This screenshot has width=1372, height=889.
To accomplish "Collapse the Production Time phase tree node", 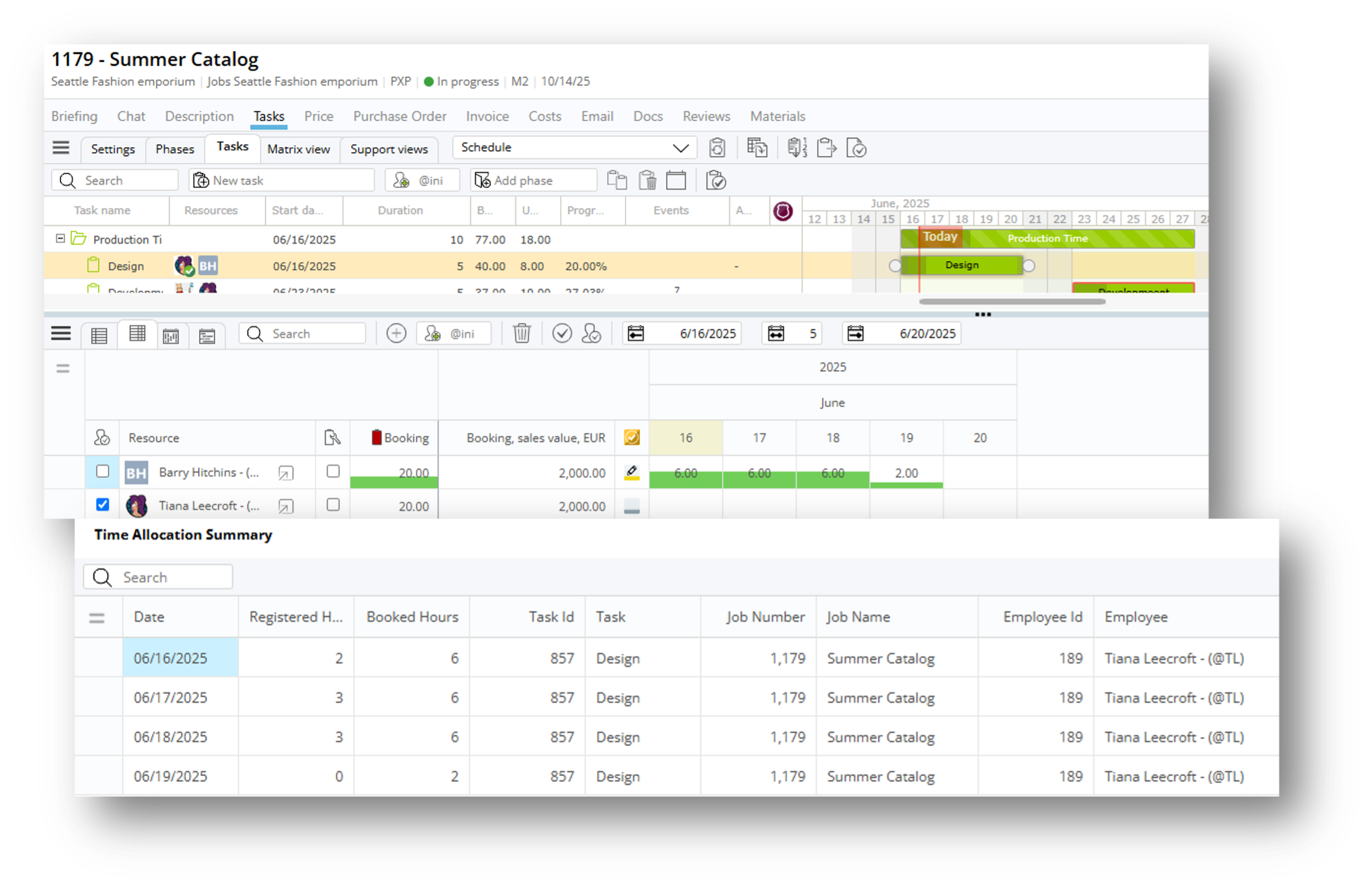I will click(x=60, y=239).
